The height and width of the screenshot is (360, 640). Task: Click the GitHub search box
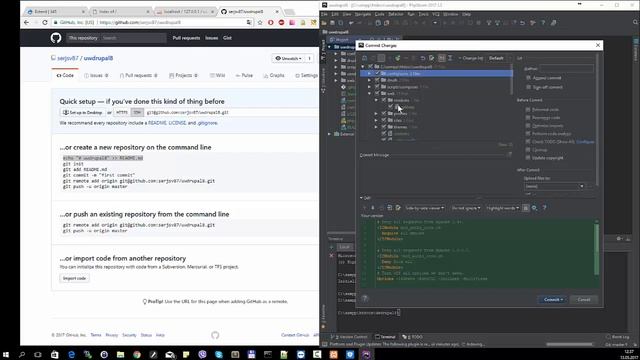pos(133,38)
